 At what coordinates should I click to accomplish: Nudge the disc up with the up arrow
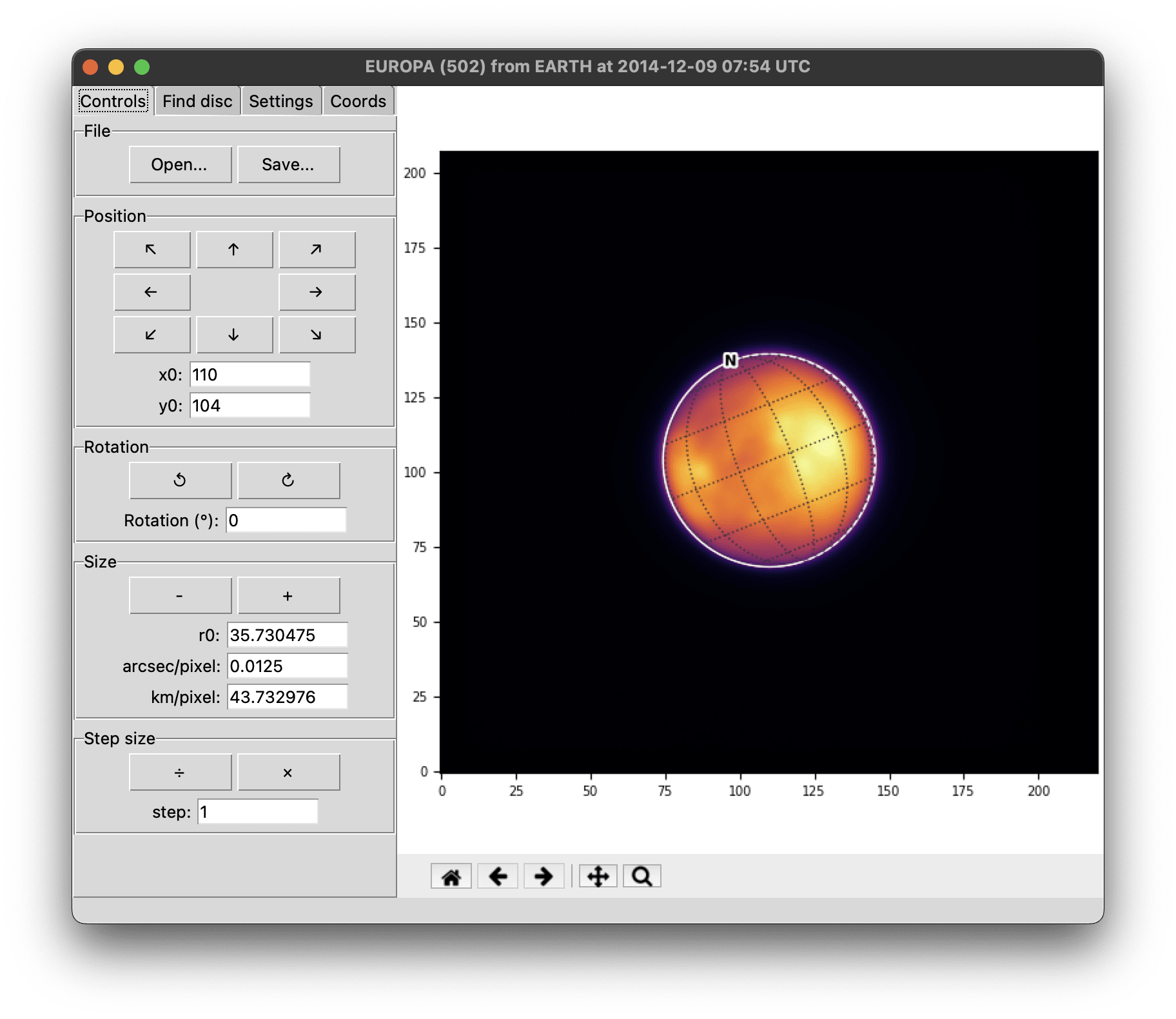[x=234, y=249]
